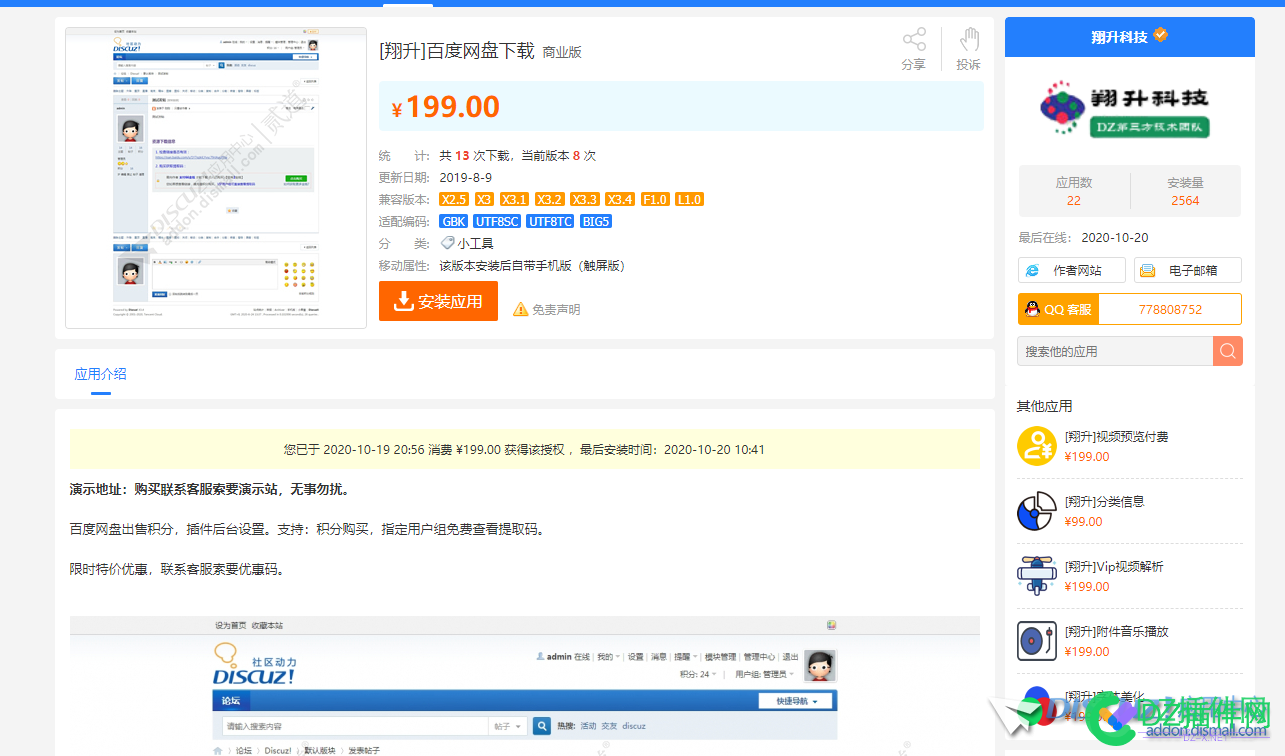This screenshot has height=756, width=1285.
Task: Select the L1.0 compatibility version tag
Action: [x=689, y=199]
